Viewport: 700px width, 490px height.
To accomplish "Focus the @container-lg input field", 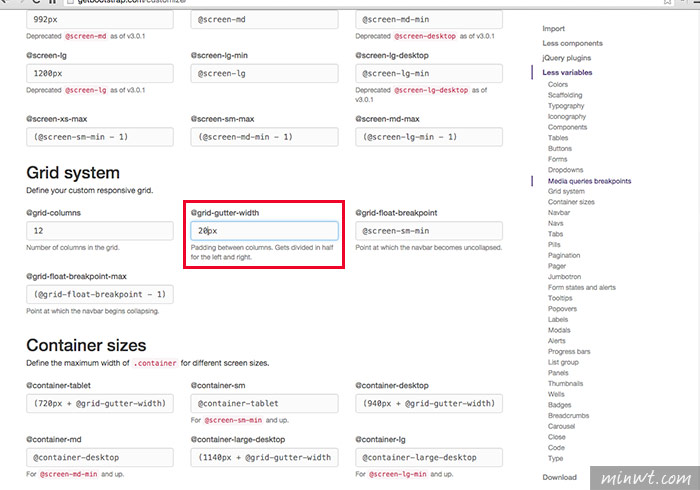I will pos(429,457).
